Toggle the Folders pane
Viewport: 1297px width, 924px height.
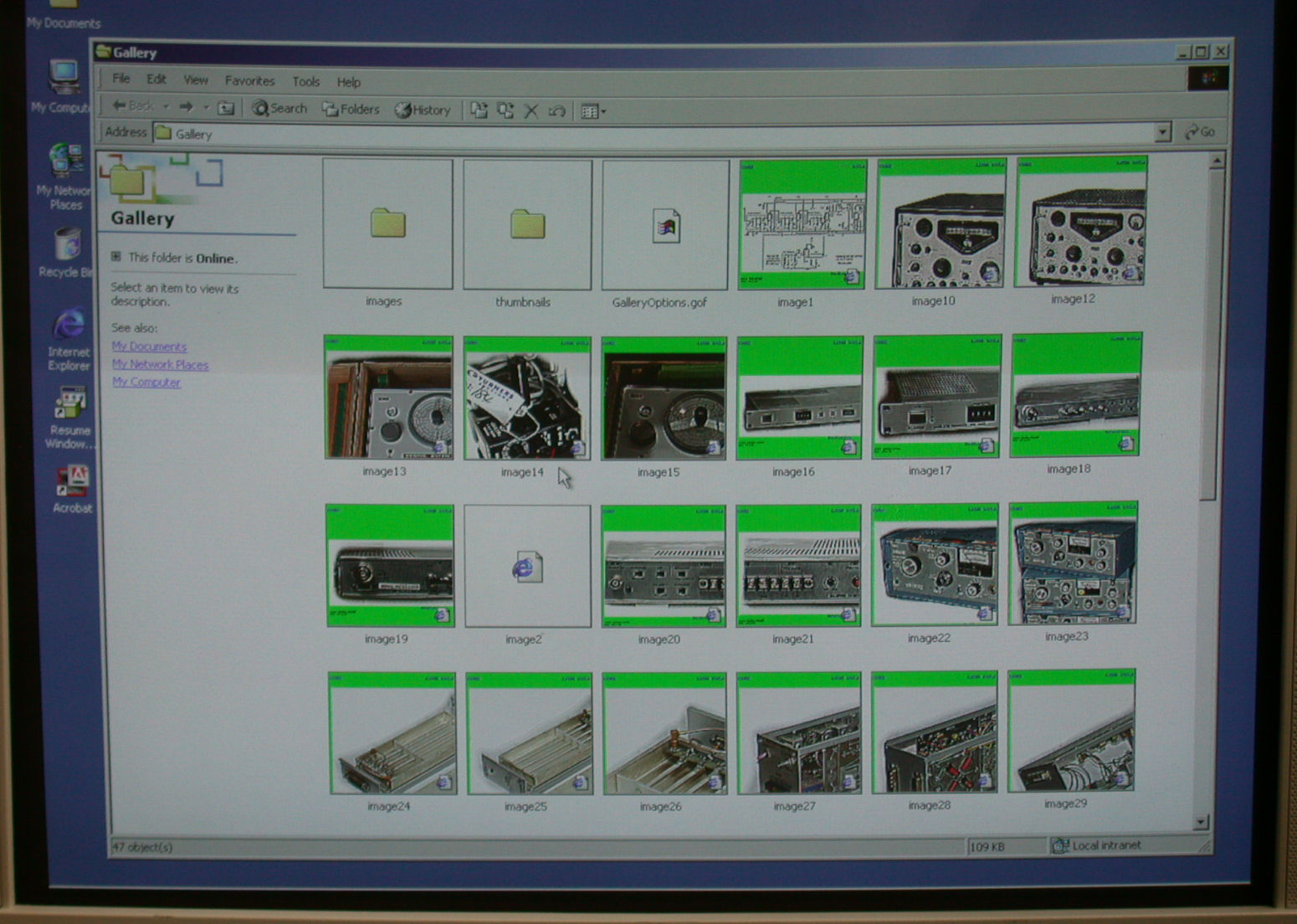coord(351,110)
